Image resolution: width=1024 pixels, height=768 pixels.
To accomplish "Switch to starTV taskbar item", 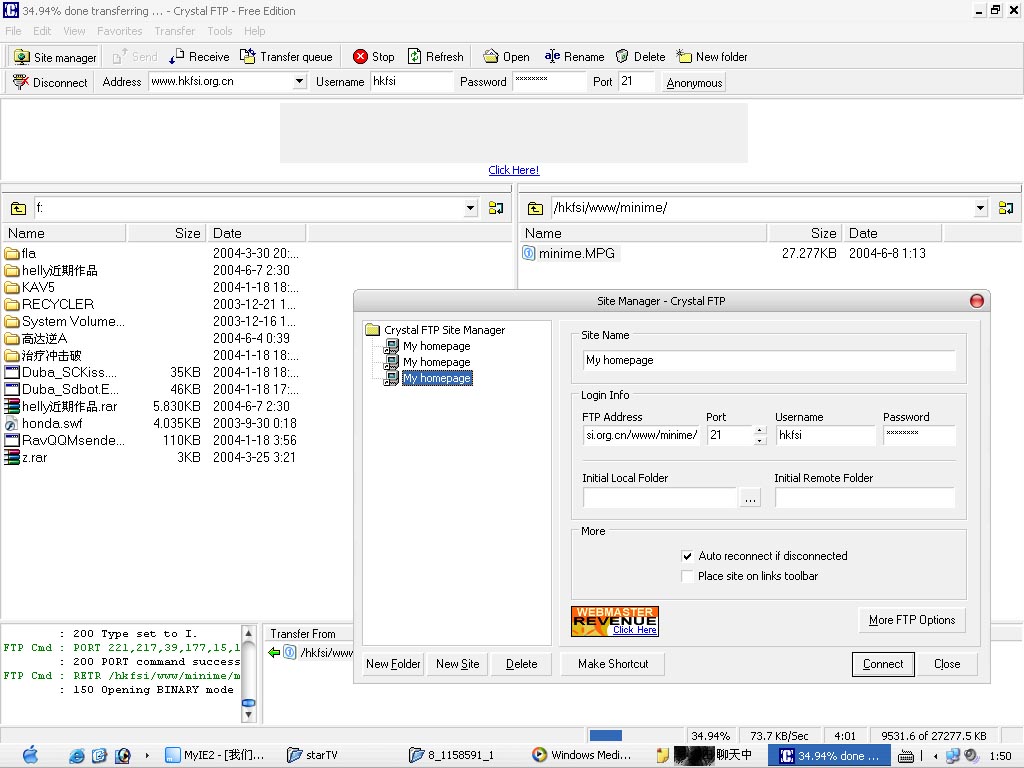I will point(312,755).
